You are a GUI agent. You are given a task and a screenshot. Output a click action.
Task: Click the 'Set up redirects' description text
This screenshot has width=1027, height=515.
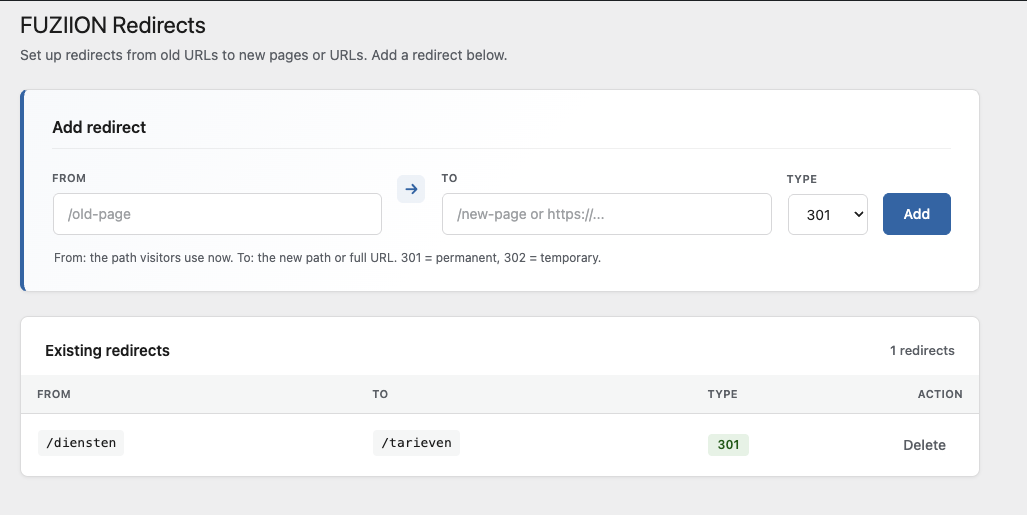point(263,55)
